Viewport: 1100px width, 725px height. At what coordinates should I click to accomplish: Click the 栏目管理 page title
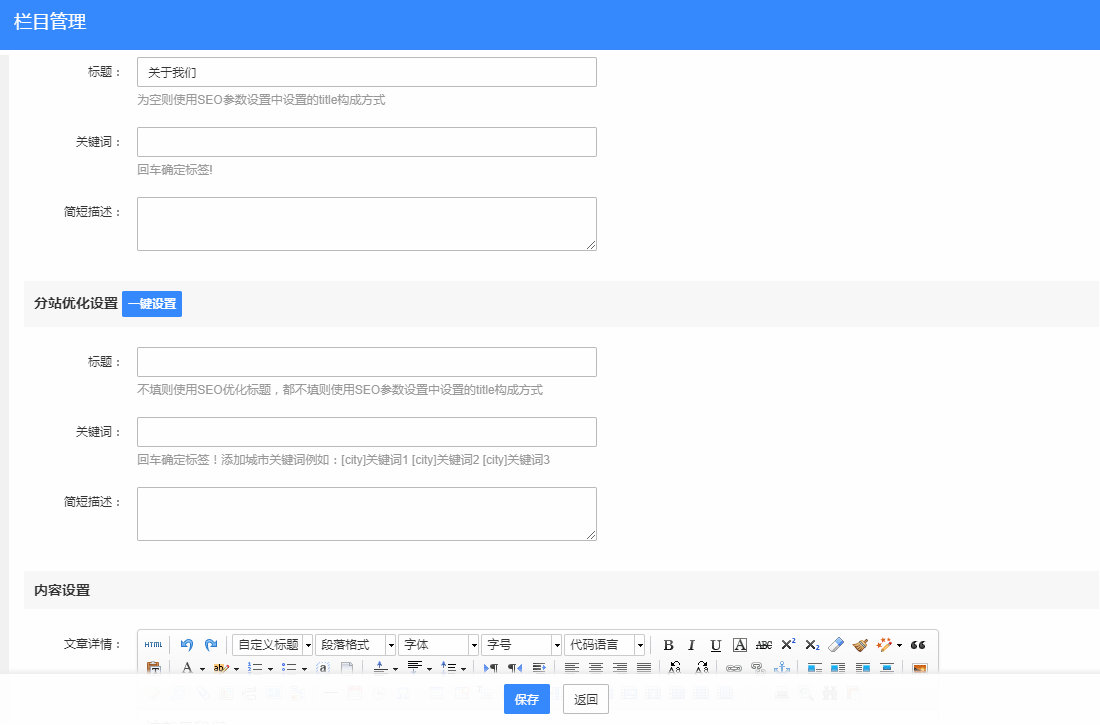[x=50, y=22]
